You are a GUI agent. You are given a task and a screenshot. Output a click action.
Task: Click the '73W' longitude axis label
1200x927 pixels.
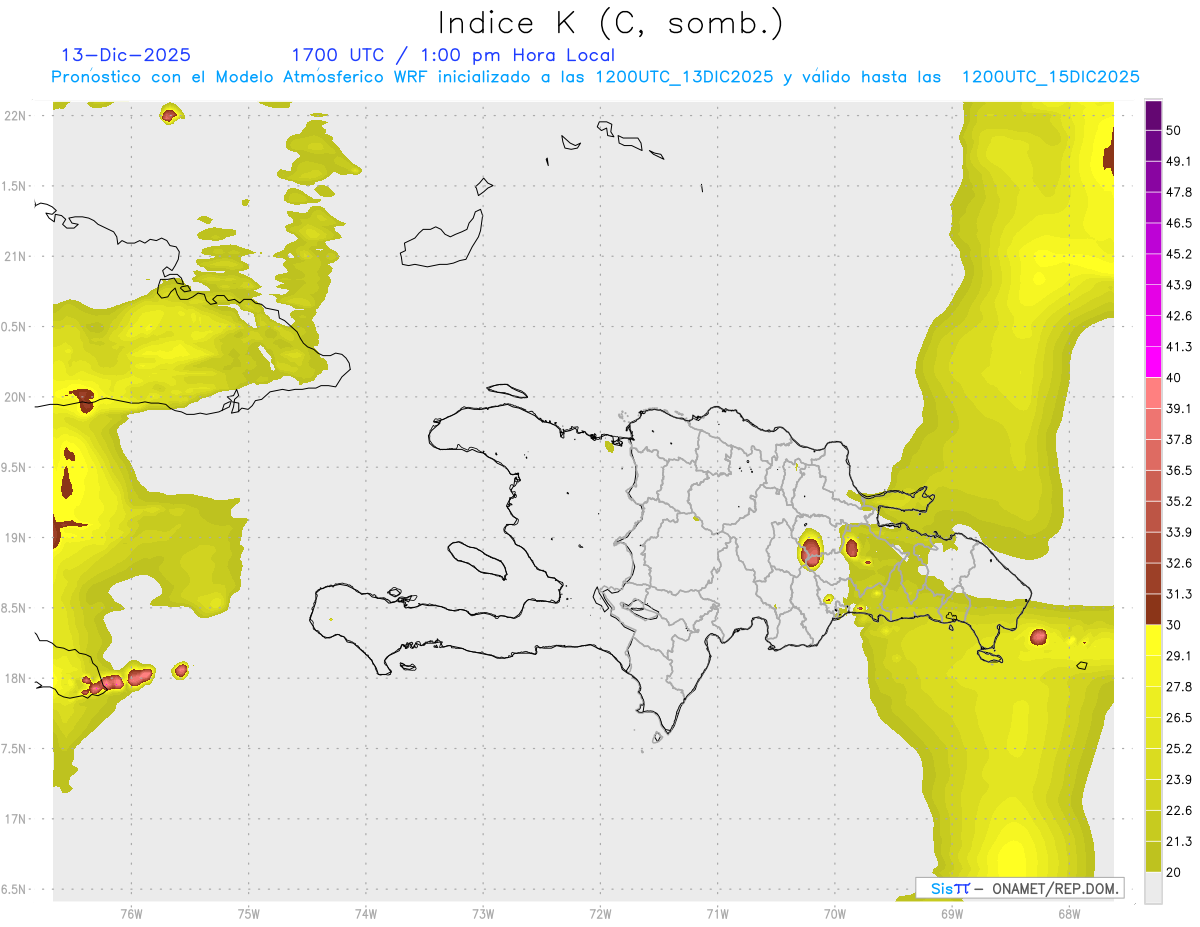coord(483,914)
